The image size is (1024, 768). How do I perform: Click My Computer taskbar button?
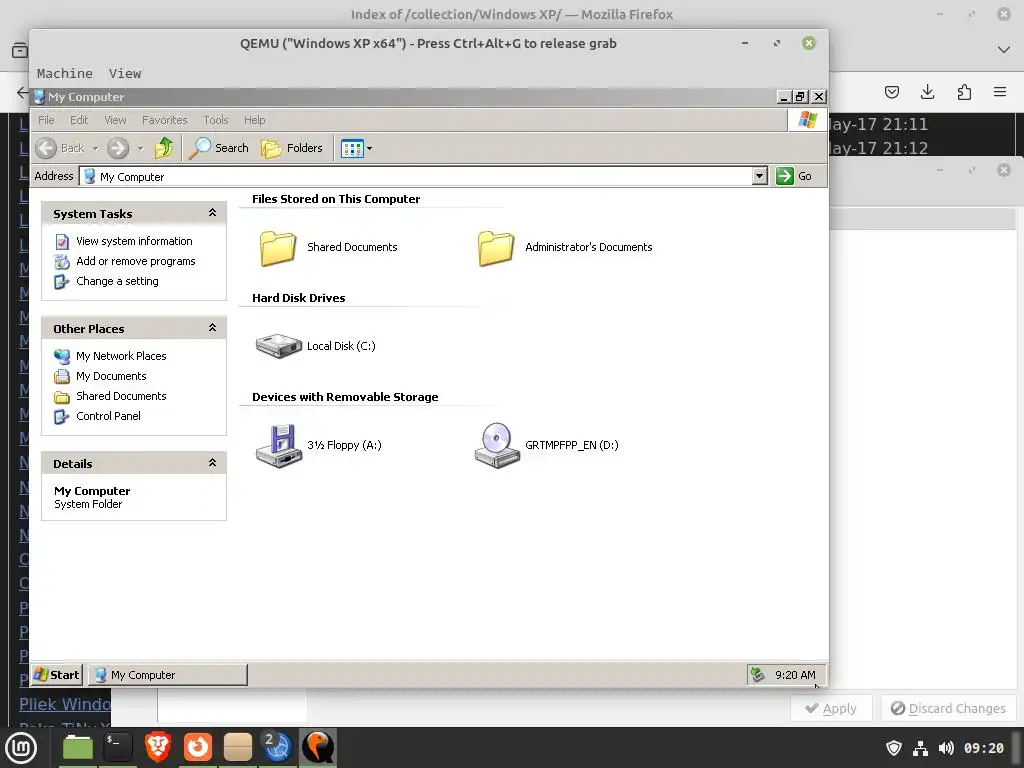pos(168,675)
